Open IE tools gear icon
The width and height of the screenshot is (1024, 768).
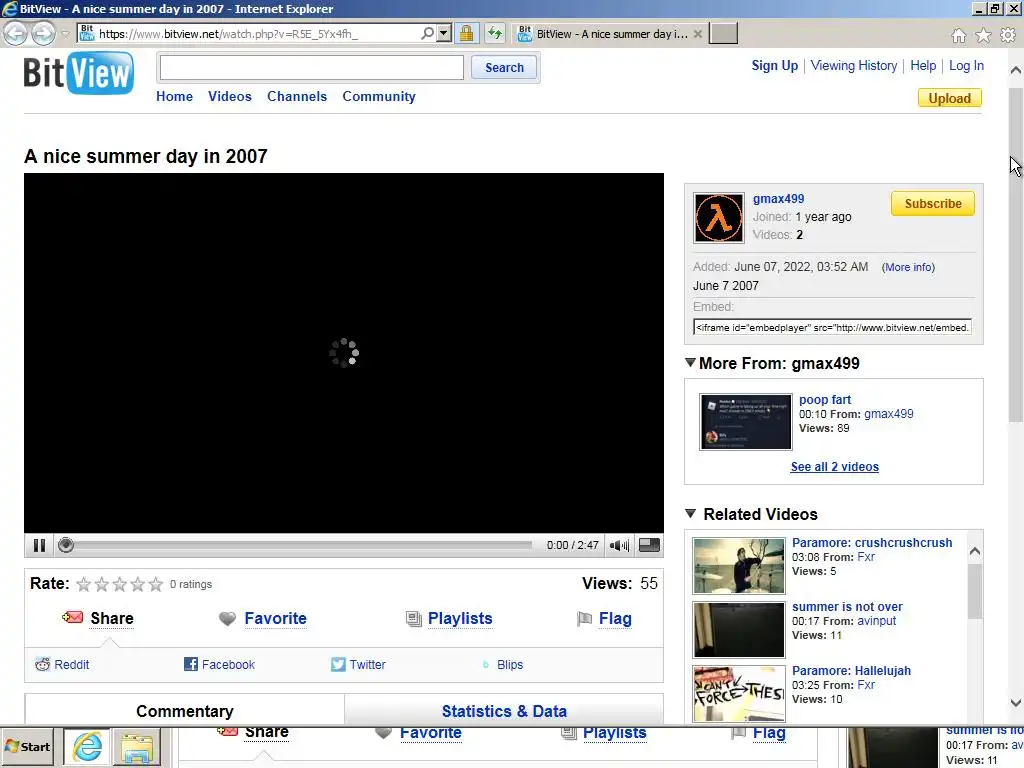tap(1008, 35)
